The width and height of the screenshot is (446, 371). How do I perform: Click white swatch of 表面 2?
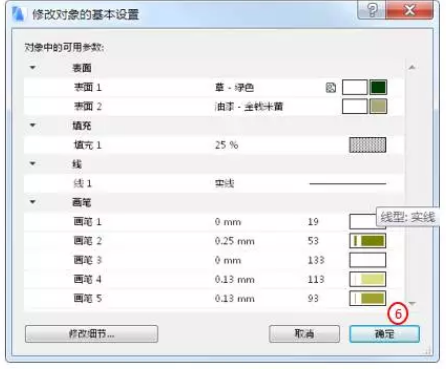[355, 106]
